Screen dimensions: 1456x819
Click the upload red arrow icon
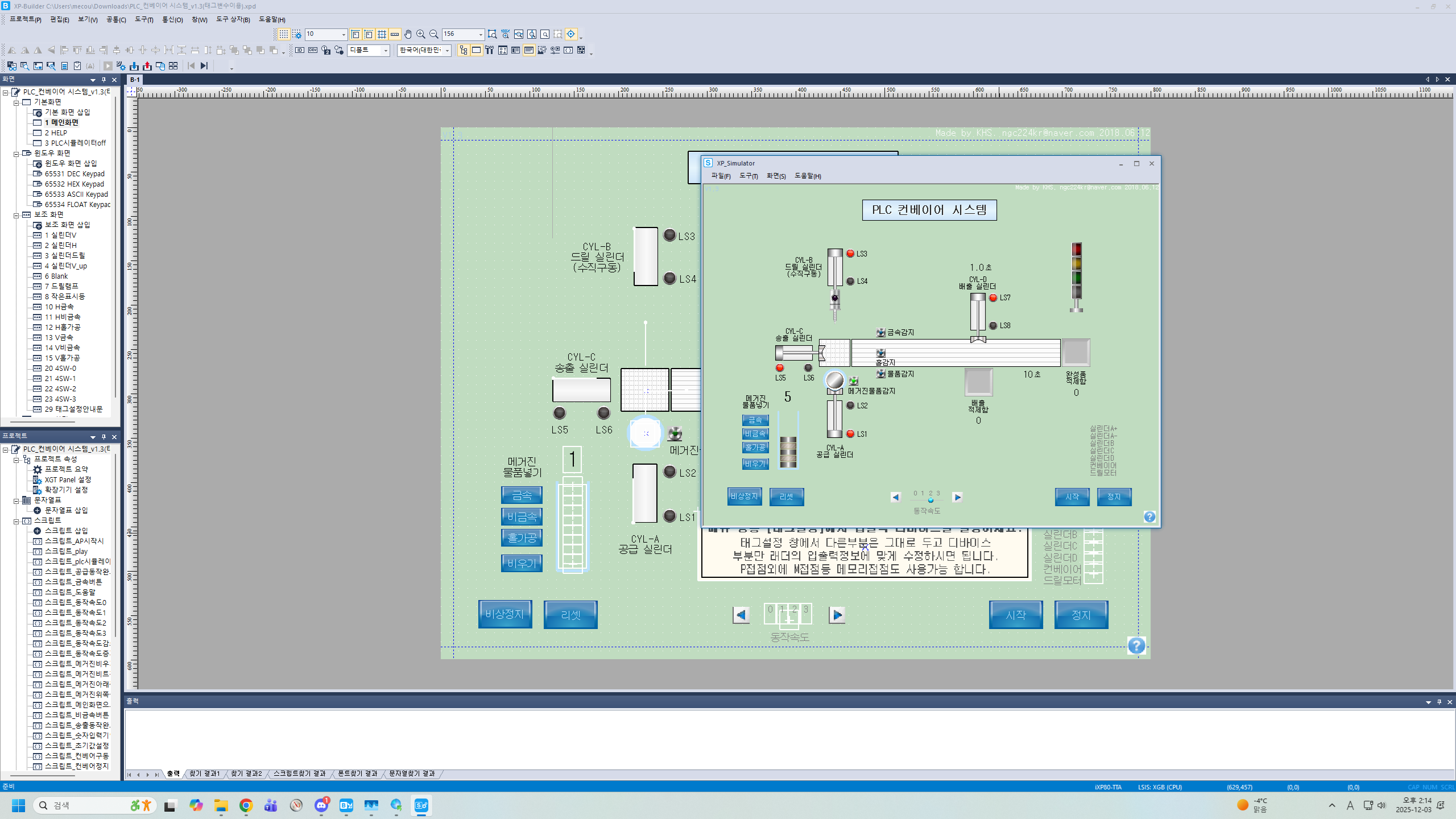[x=147, y=66]
